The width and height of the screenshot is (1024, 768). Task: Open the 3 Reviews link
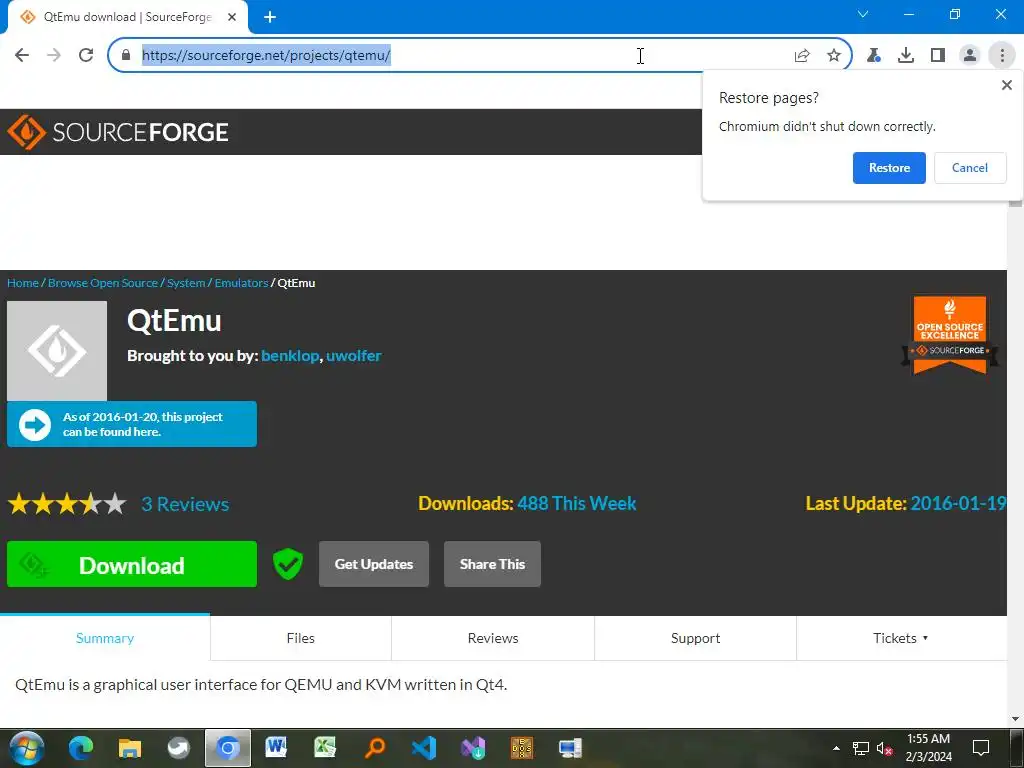[x=185, y=504]
